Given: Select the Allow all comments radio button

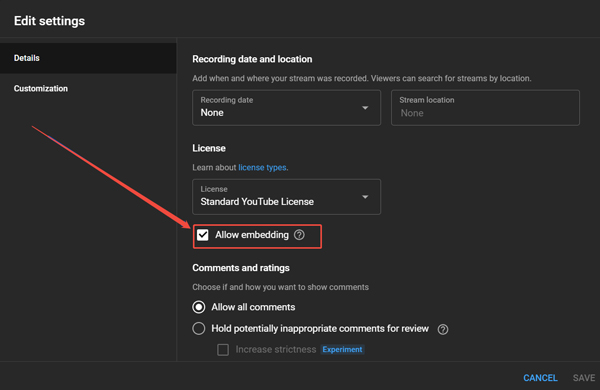Looking at the screenshot, I should click(x=199, y=307).
